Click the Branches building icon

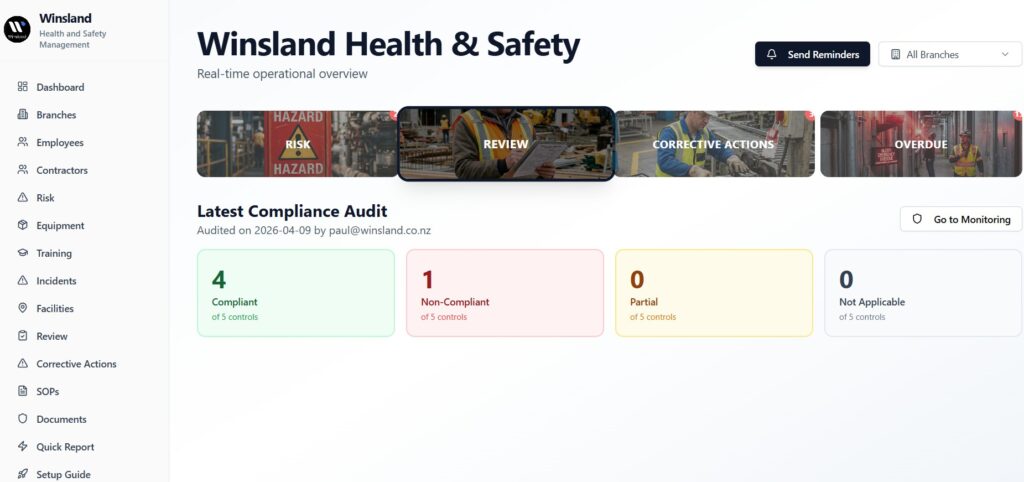pyautogui.click(x=23, y=115)
